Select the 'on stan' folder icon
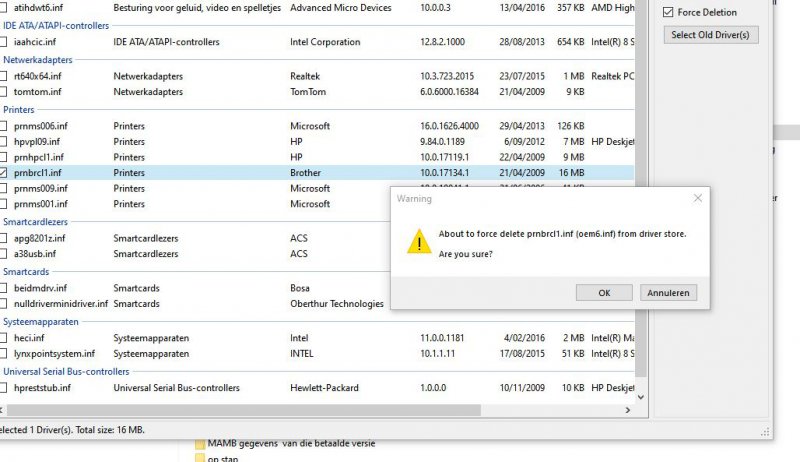 point(200,458)
